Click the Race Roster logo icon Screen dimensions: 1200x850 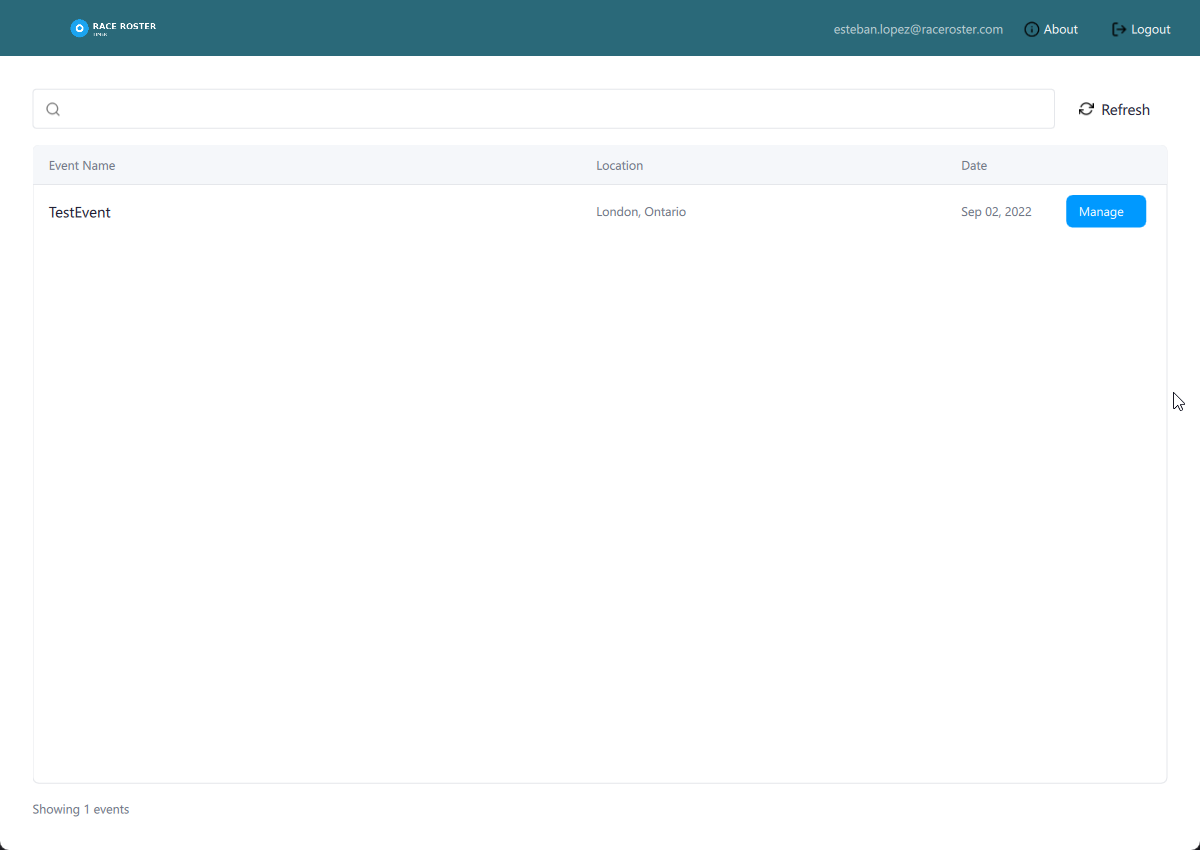click(x=79, y=28)
